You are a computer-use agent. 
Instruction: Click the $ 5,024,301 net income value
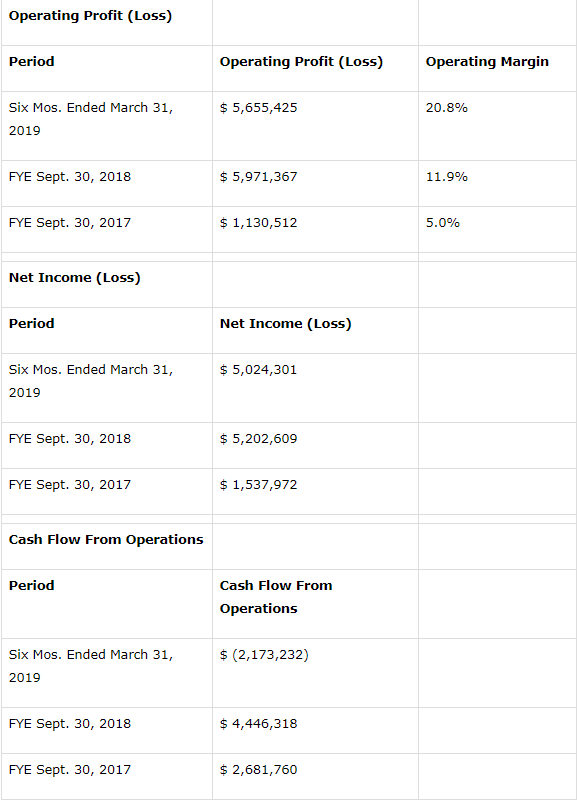coord(258,370)
